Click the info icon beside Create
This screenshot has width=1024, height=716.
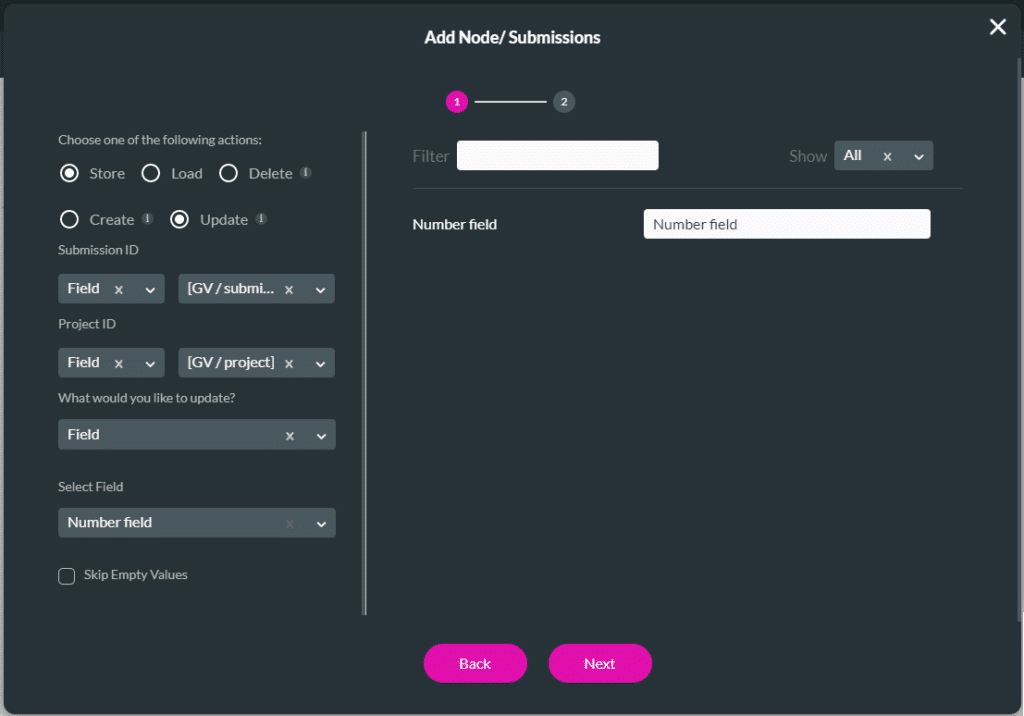[x=147, y=218]
